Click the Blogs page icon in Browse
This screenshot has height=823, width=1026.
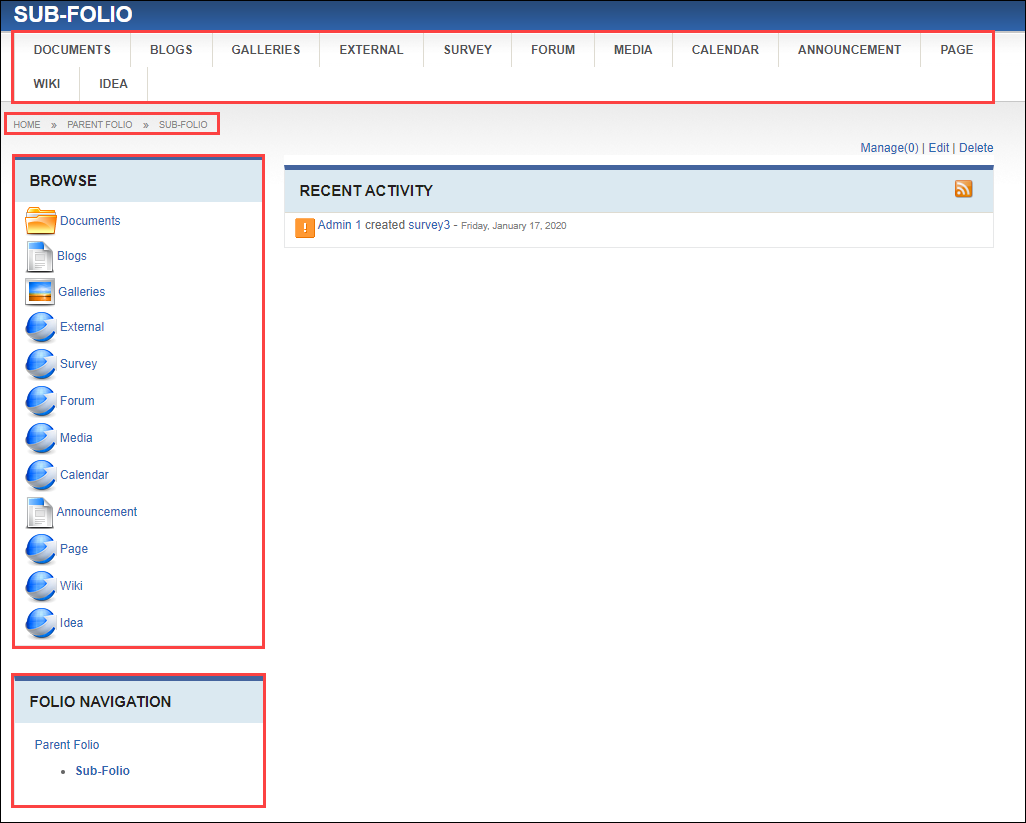(x=39, y=256)
